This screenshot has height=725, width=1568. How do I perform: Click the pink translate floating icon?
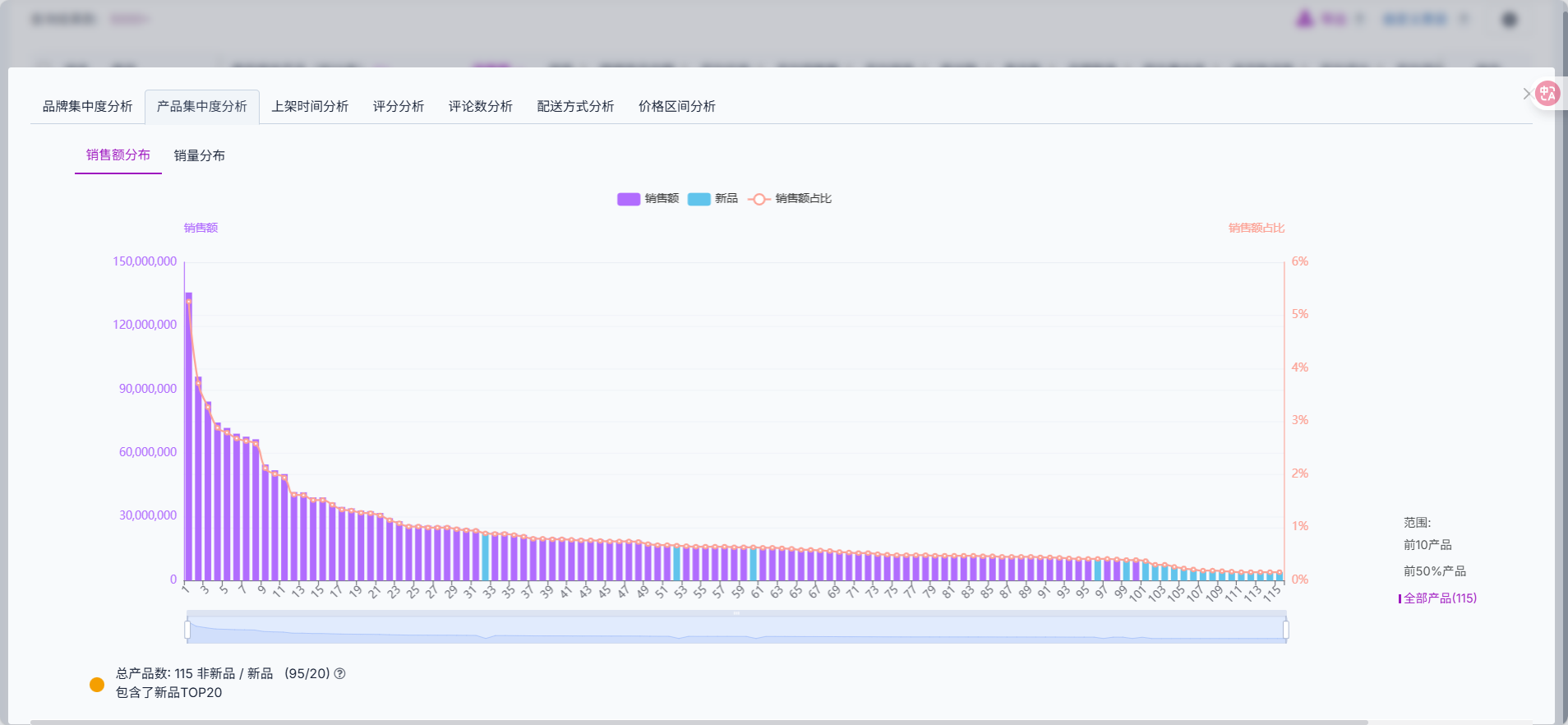[1547, 93]
